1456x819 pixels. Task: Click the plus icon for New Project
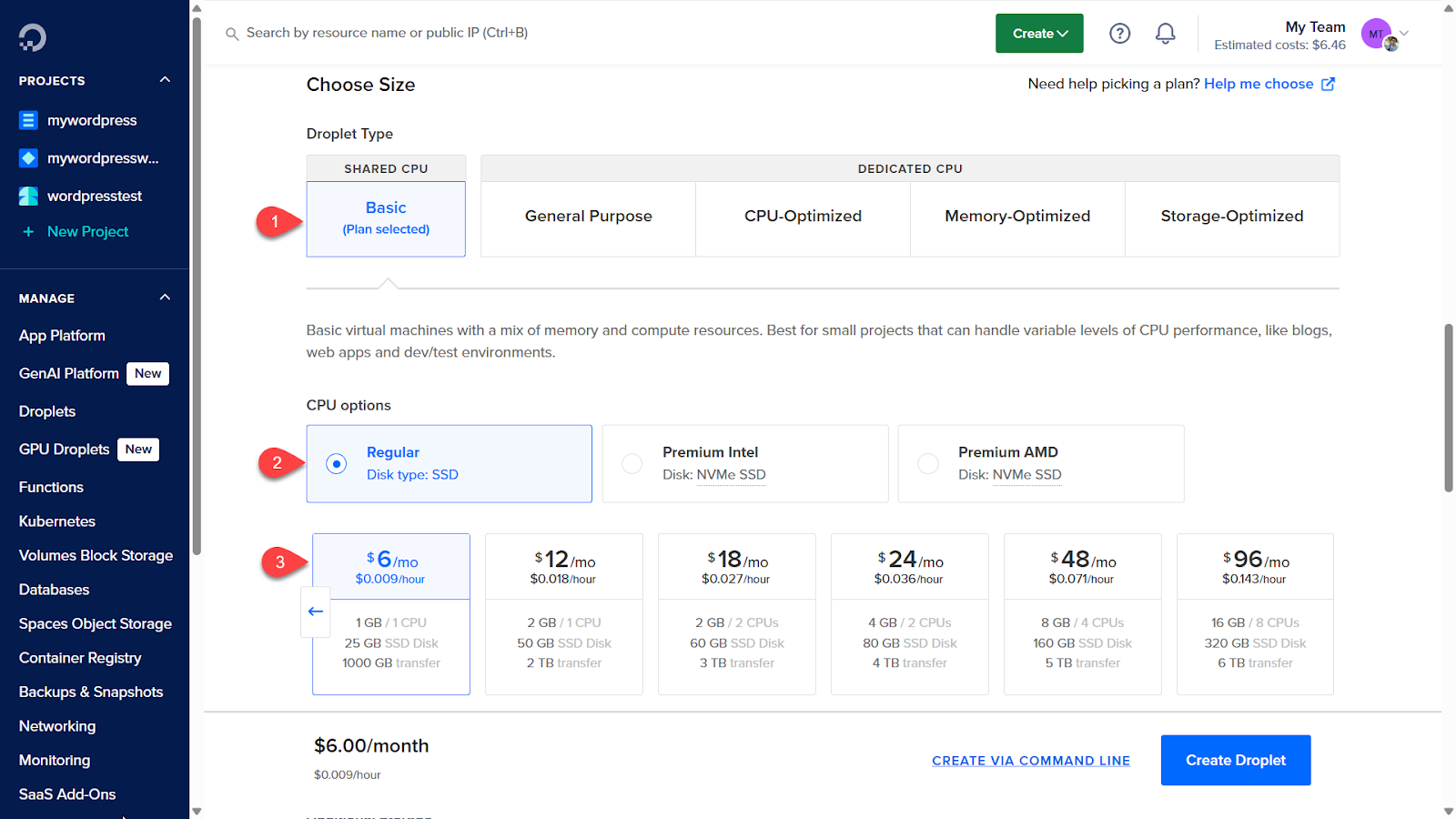point(28,232)
